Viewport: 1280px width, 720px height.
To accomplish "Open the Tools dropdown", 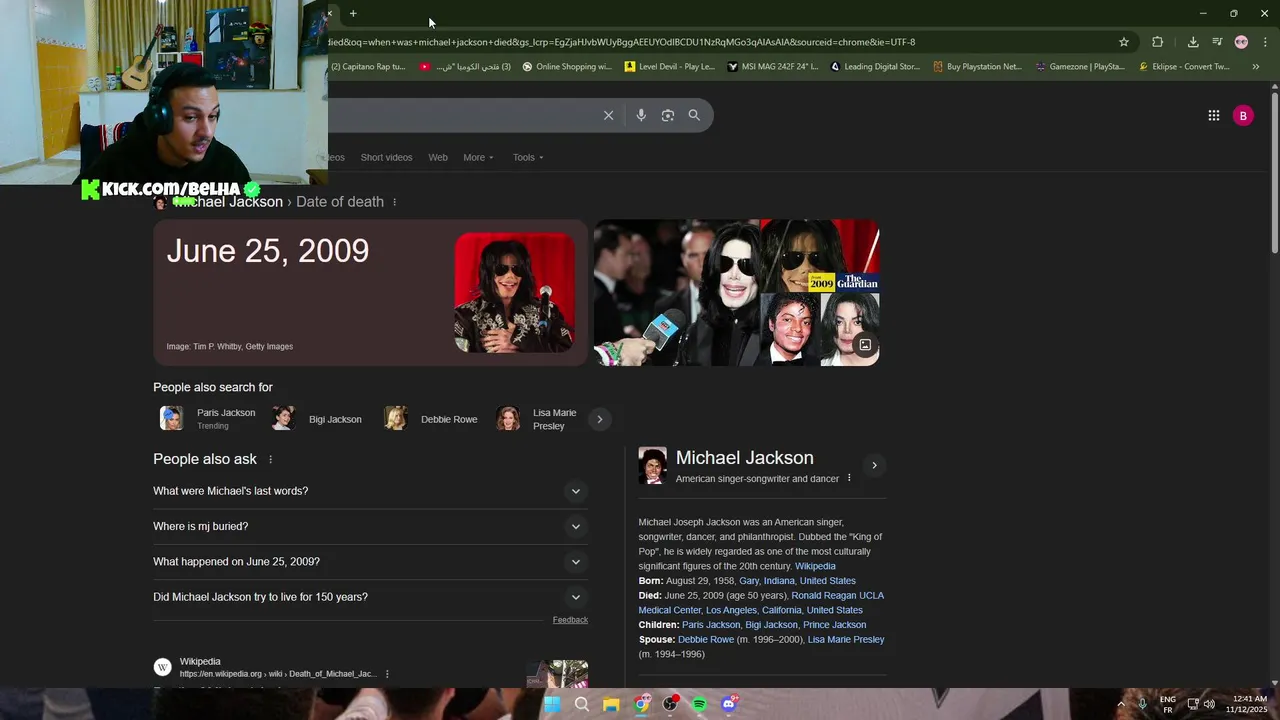I will point(528,157).
